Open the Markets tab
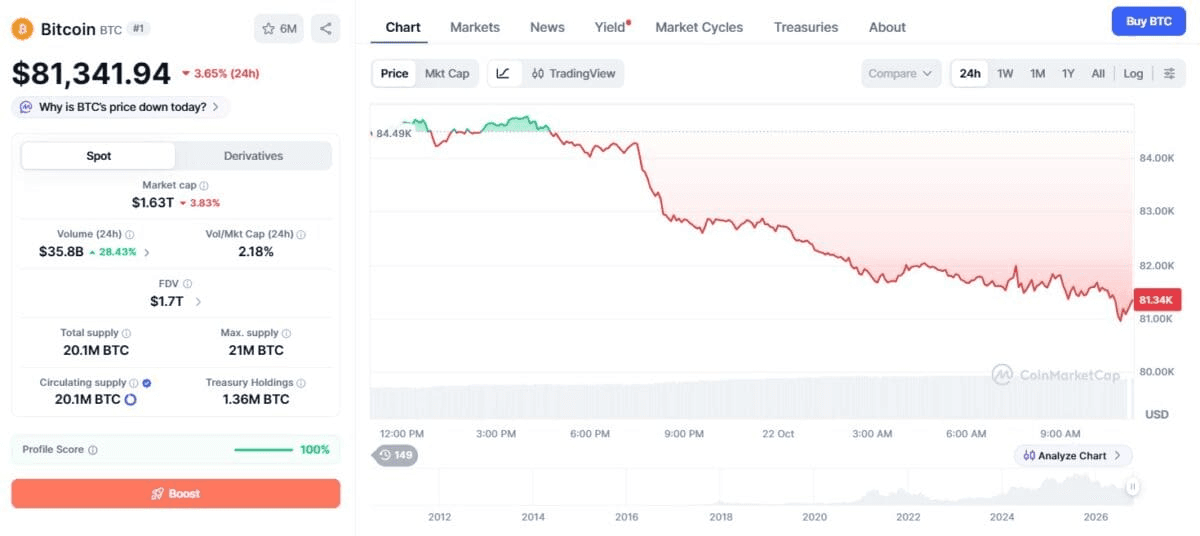Viewport: 1200px width, 536px height. (475, 27)
